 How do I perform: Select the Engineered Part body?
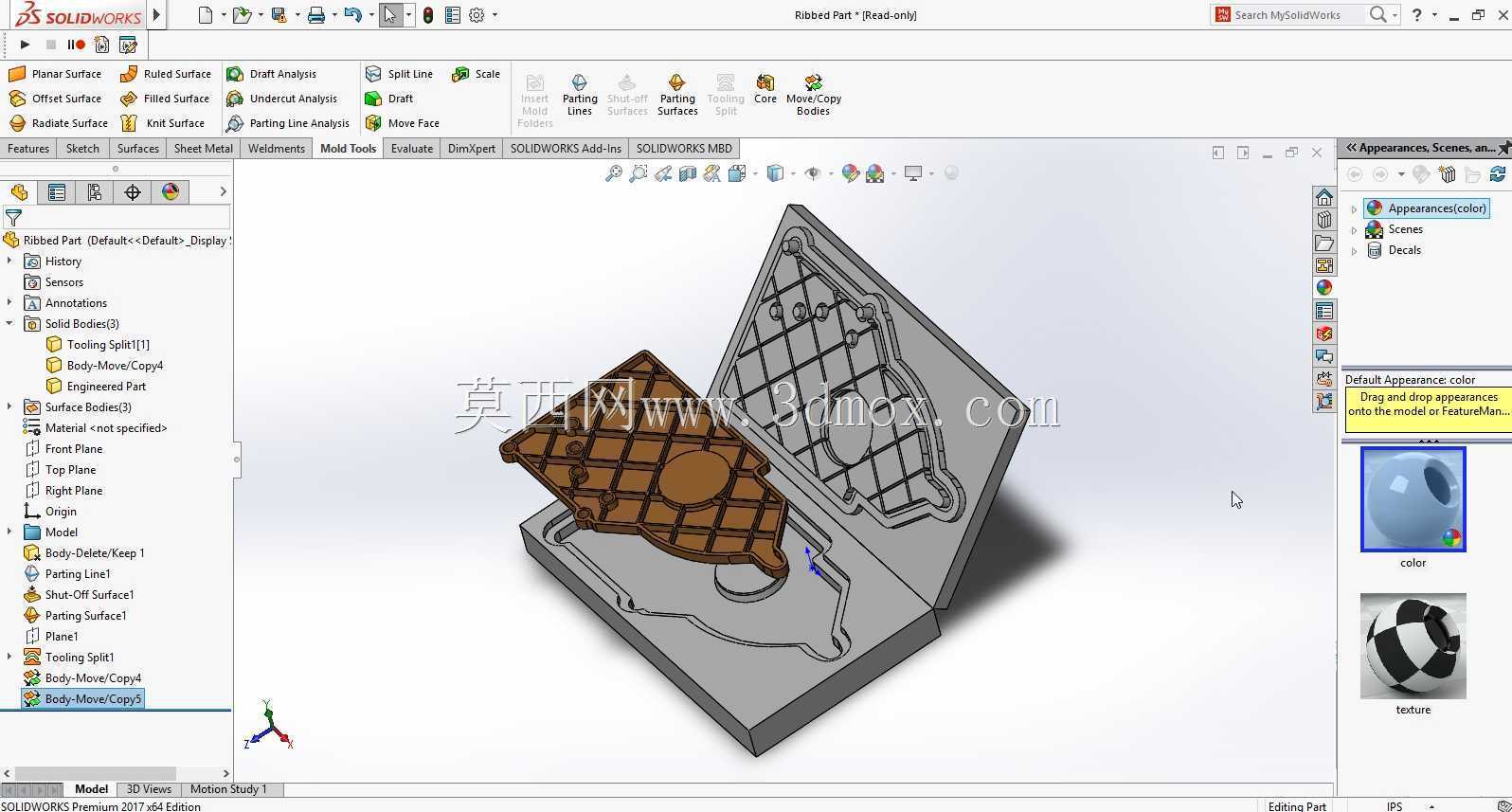click(x=97, y=387)
